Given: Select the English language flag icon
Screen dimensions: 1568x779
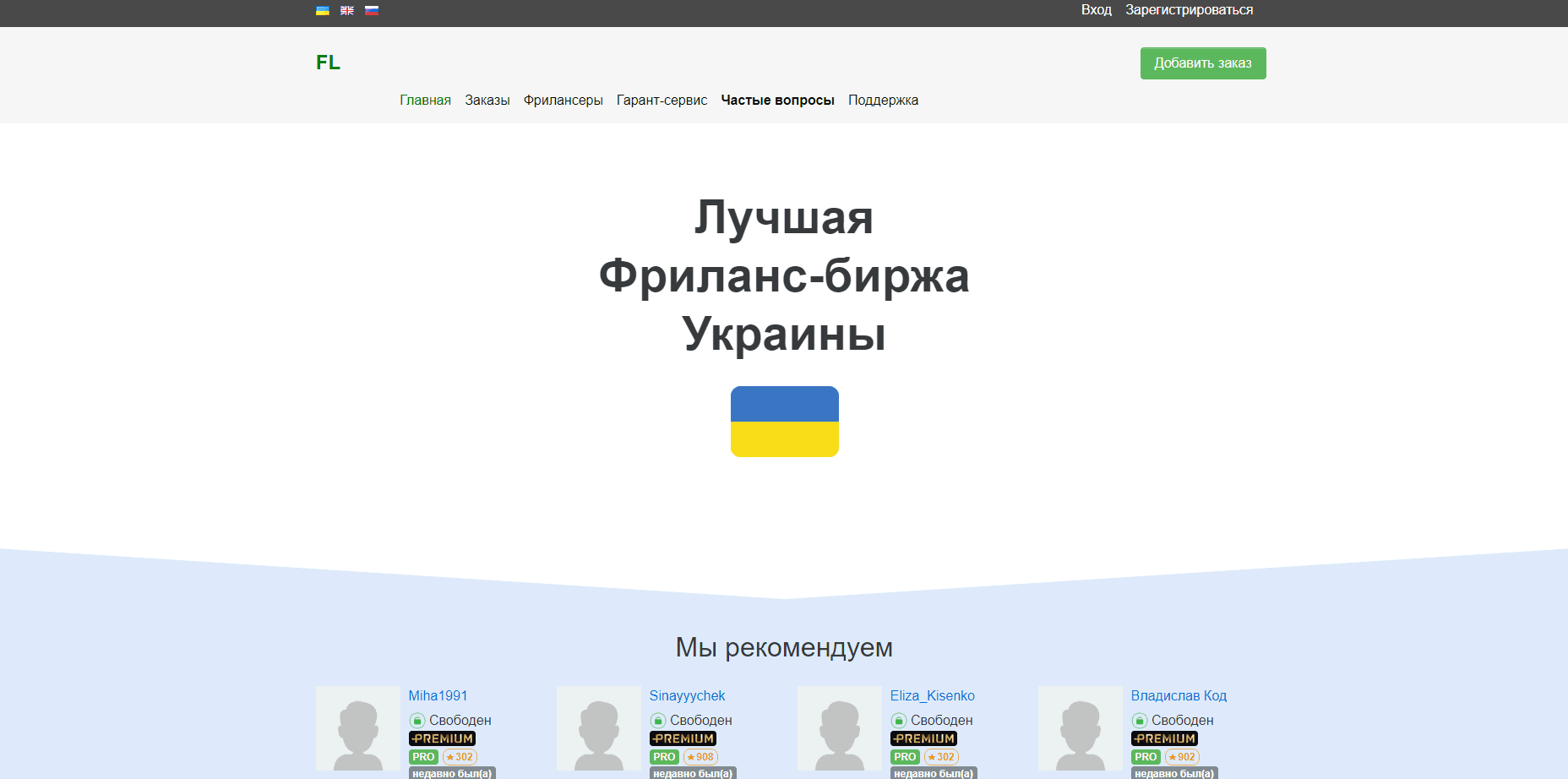Looking at the screenshot, I should [x=346, y=10].
